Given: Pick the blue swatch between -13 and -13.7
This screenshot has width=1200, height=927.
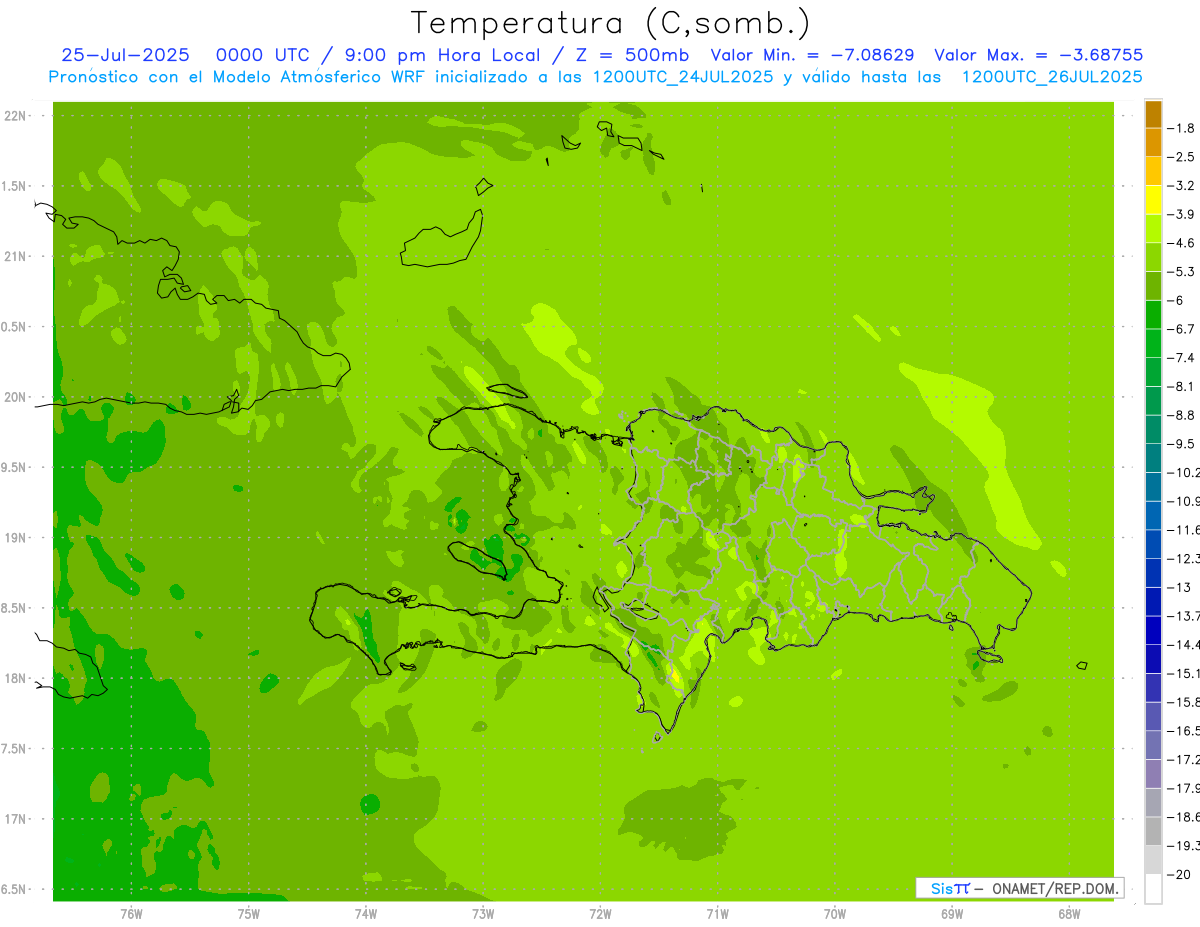Looking at the screenshot, I should point(1154,601).
